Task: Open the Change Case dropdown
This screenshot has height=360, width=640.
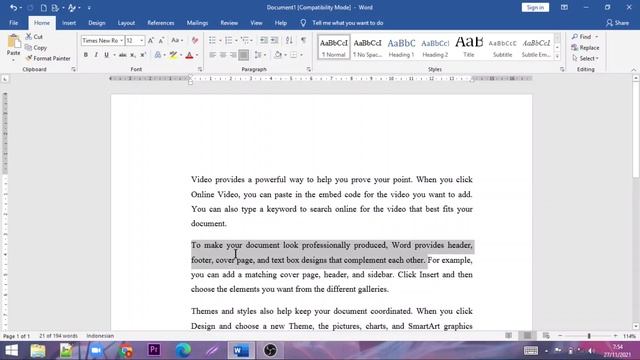Action: click(x=177, y=40)
